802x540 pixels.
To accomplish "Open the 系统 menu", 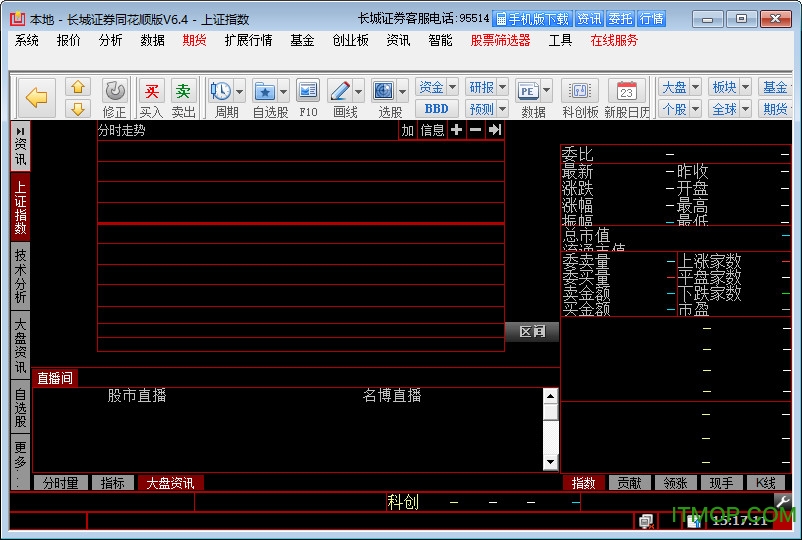I will [27, 40].
